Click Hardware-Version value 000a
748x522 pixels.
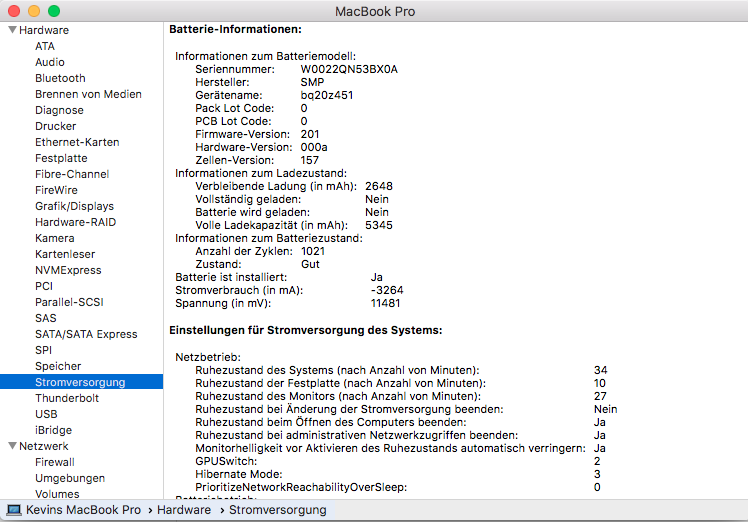314,147
